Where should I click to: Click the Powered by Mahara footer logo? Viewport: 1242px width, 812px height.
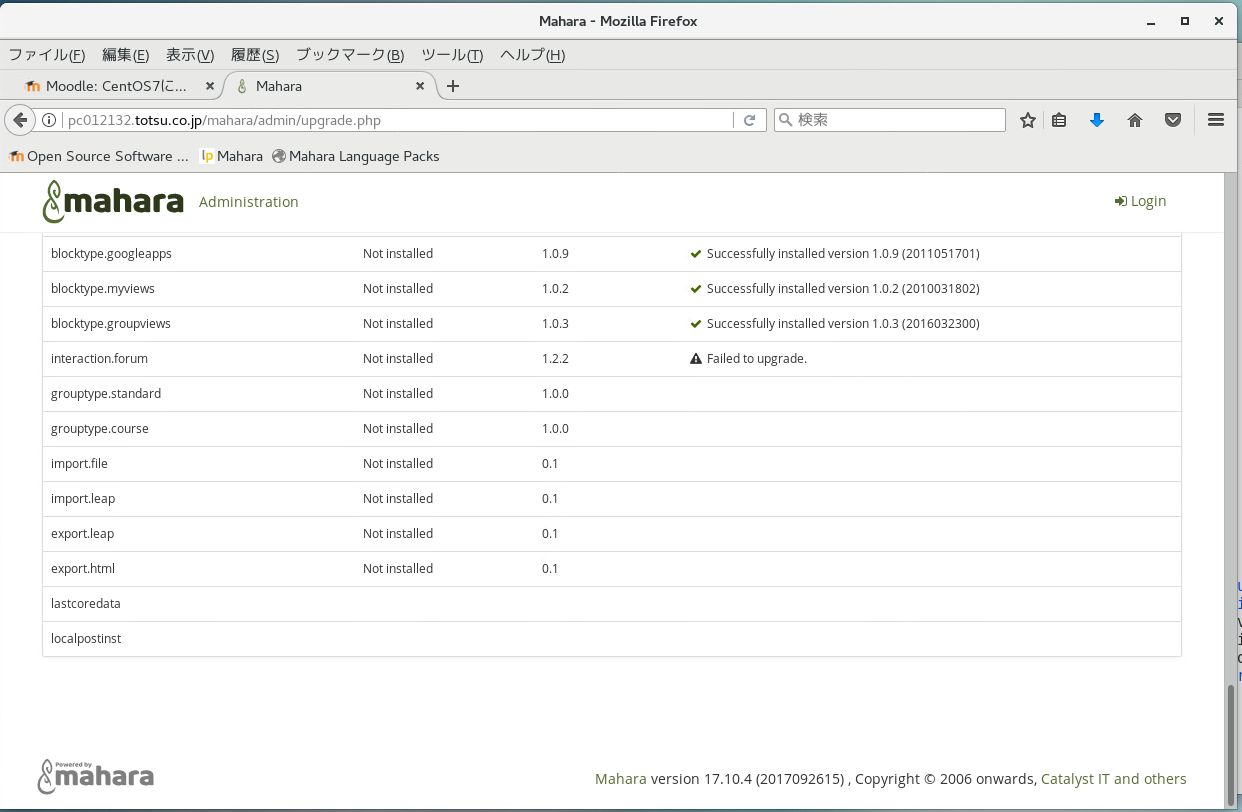pos(96,776)
